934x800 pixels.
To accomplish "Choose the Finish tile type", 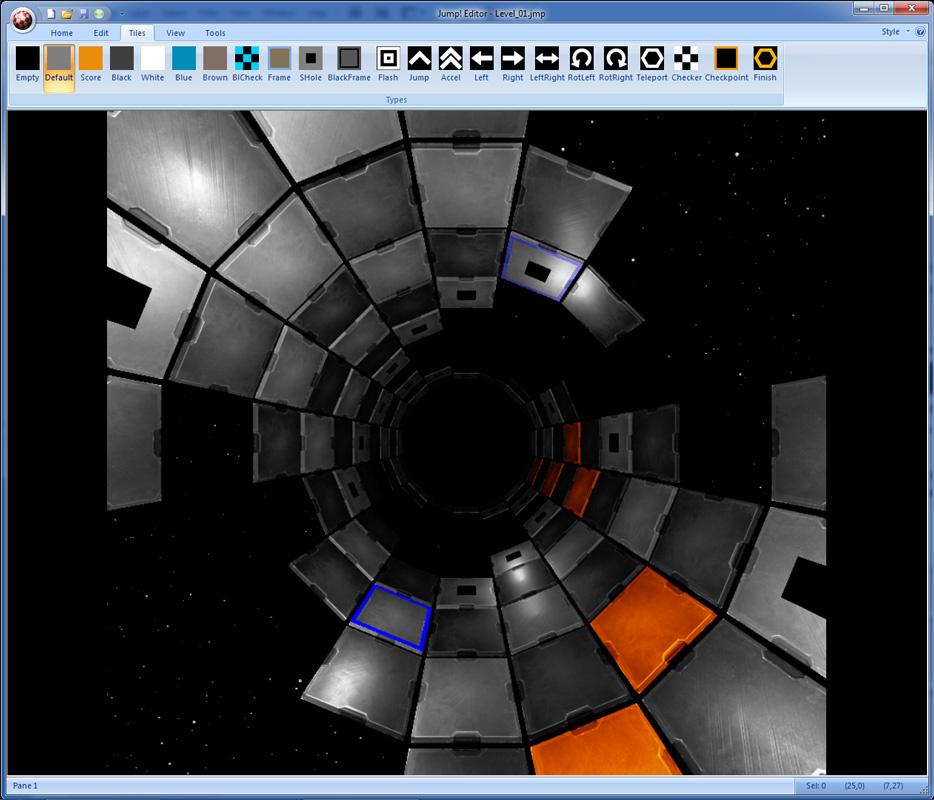I will (x=765, y=64).
